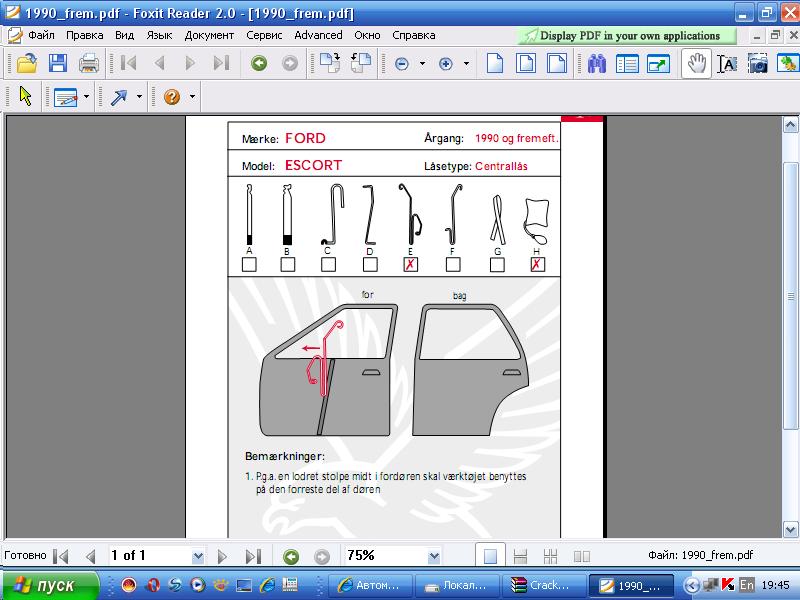Image resolution: width=800 pixels, height=600 pixels.
Task: Choose the blue arrow drawing tool
Action: (x=119, y=96)
